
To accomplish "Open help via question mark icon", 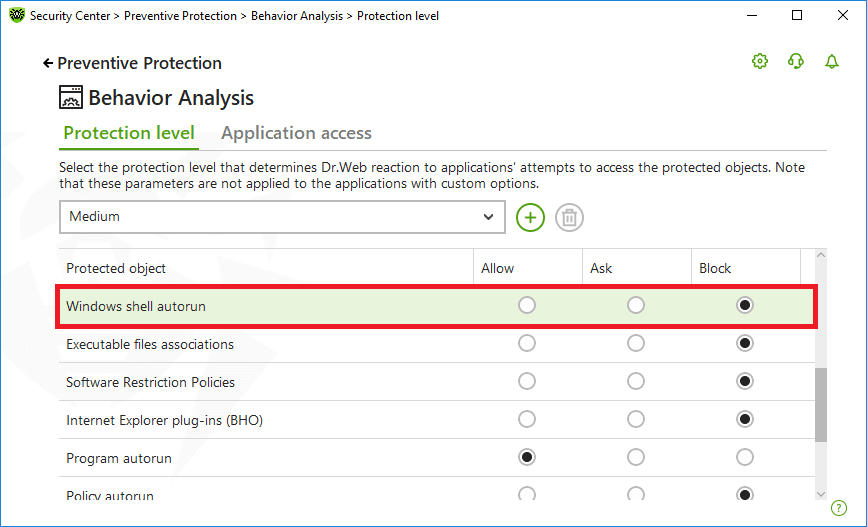I will point(839,508).
